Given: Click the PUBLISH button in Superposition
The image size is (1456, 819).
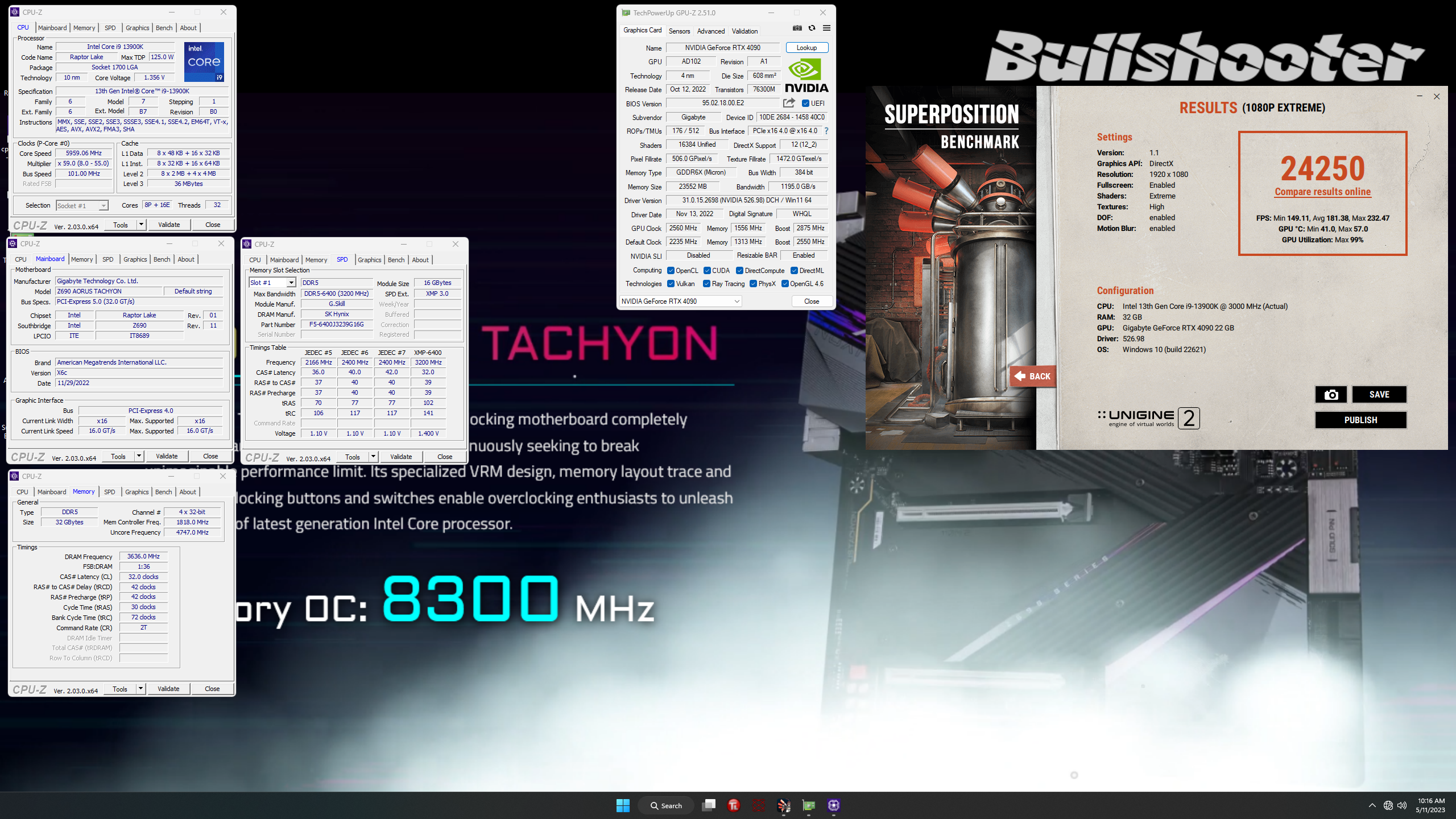Looking at the screenshot, I should click(1360, 420).
